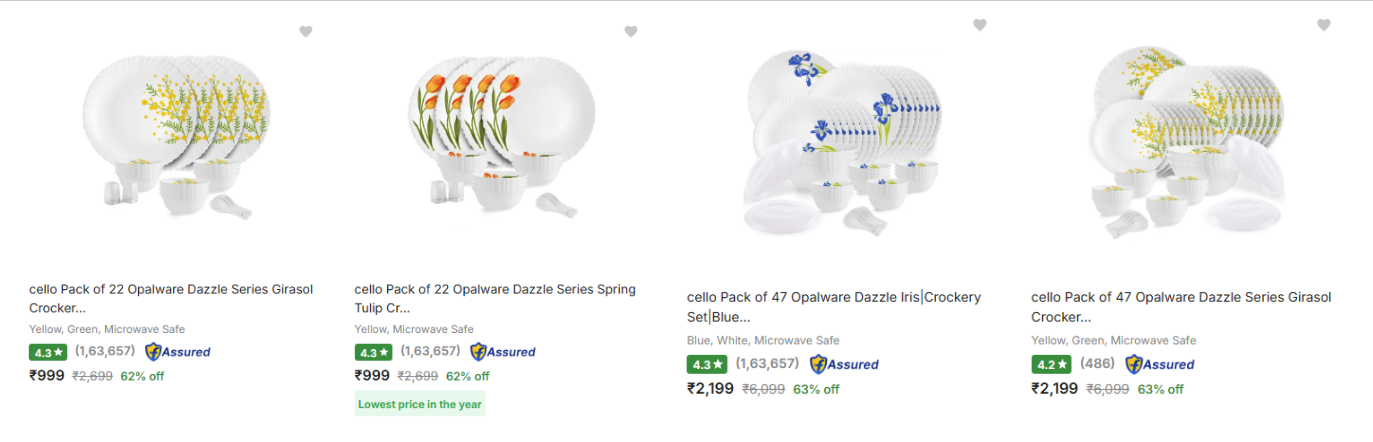Click the ₹999 price of Spring Tulip set
Viewport: 1373px width, 442px height.
[x=372, y=376]
